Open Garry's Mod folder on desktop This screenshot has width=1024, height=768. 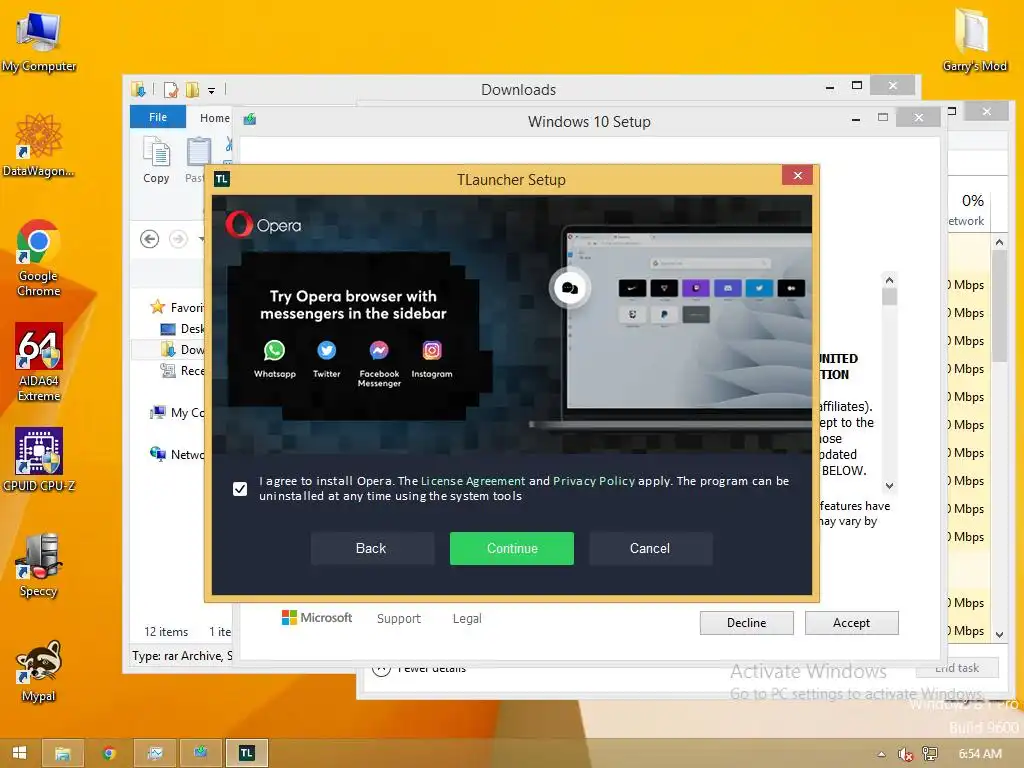(974, 40)
